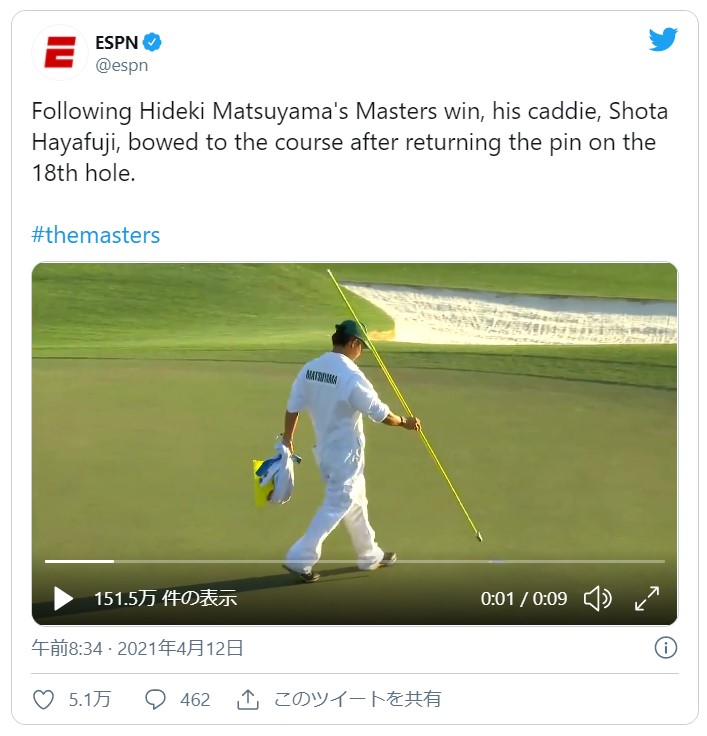Like the tweet with the heart icon
This screenshot has height=736, width=707.
pos(43,699)
